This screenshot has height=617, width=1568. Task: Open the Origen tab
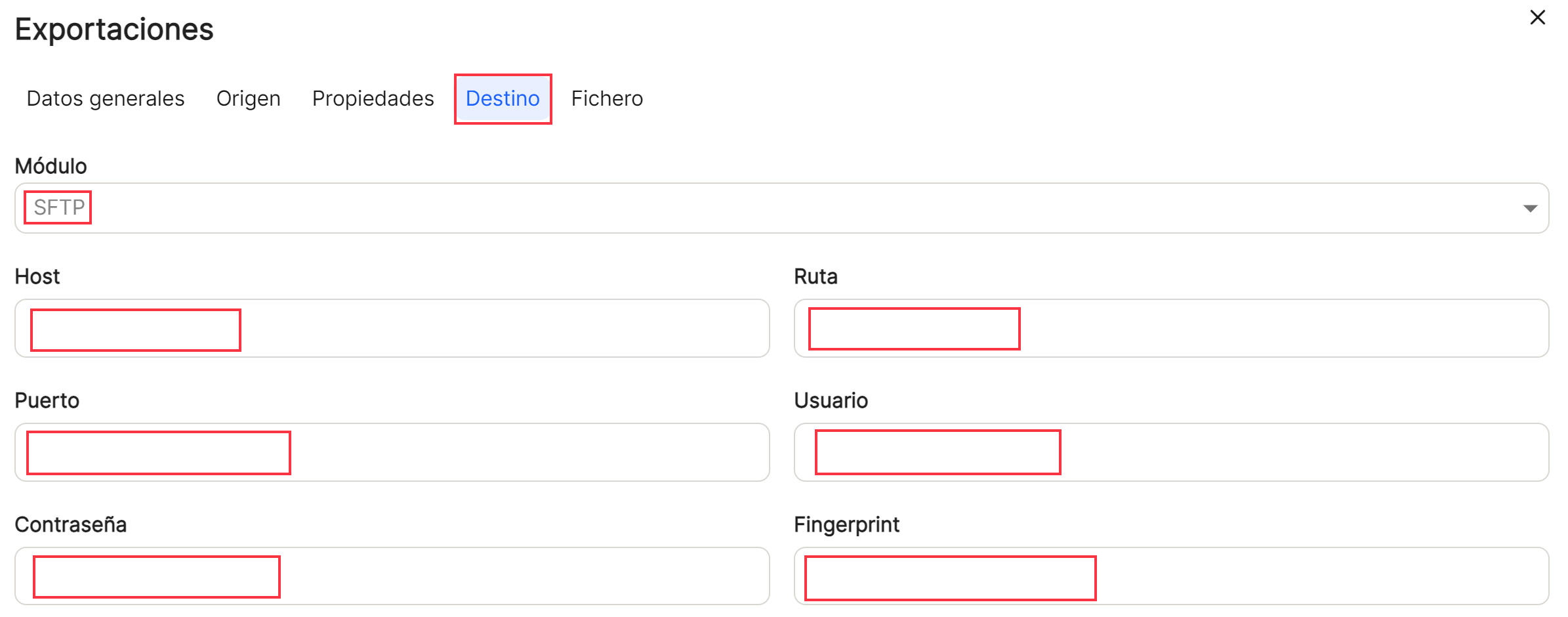click(x=249, y=98)
